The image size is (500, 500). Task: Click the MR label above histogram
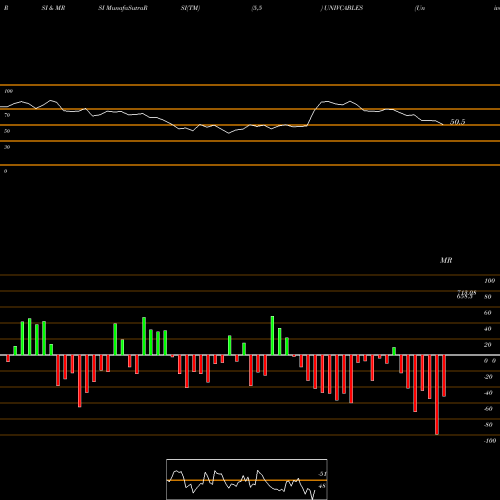446,260
